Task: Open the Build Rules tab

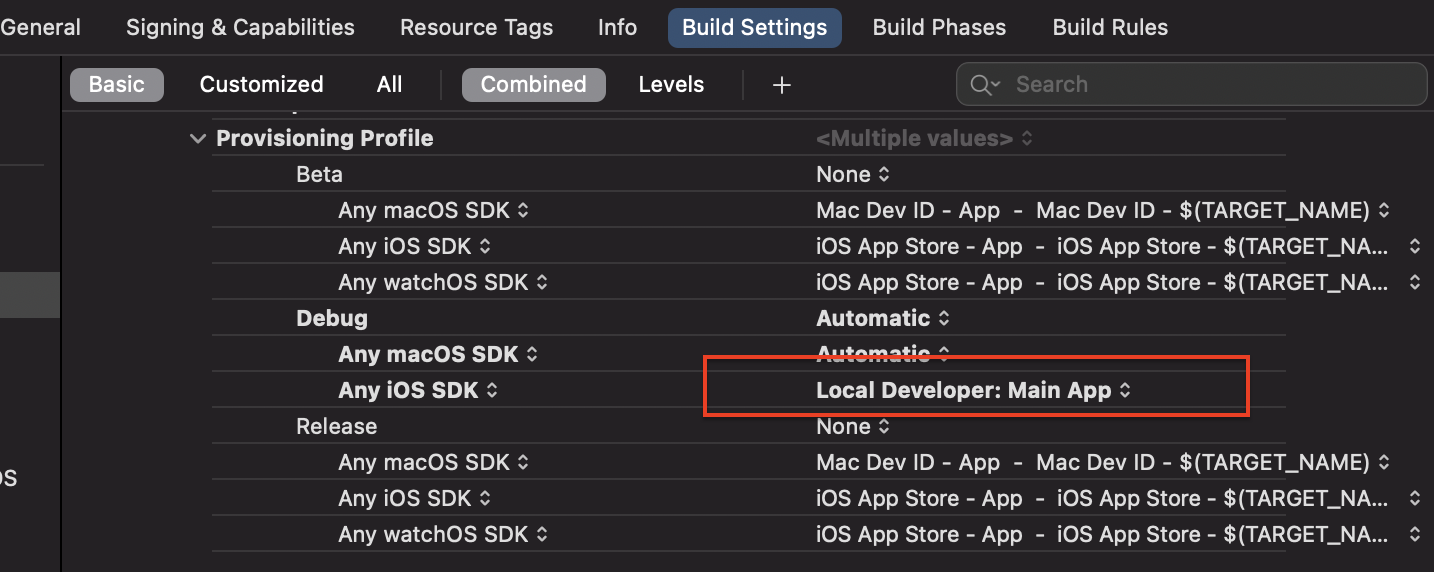Action: point(1110,28)
